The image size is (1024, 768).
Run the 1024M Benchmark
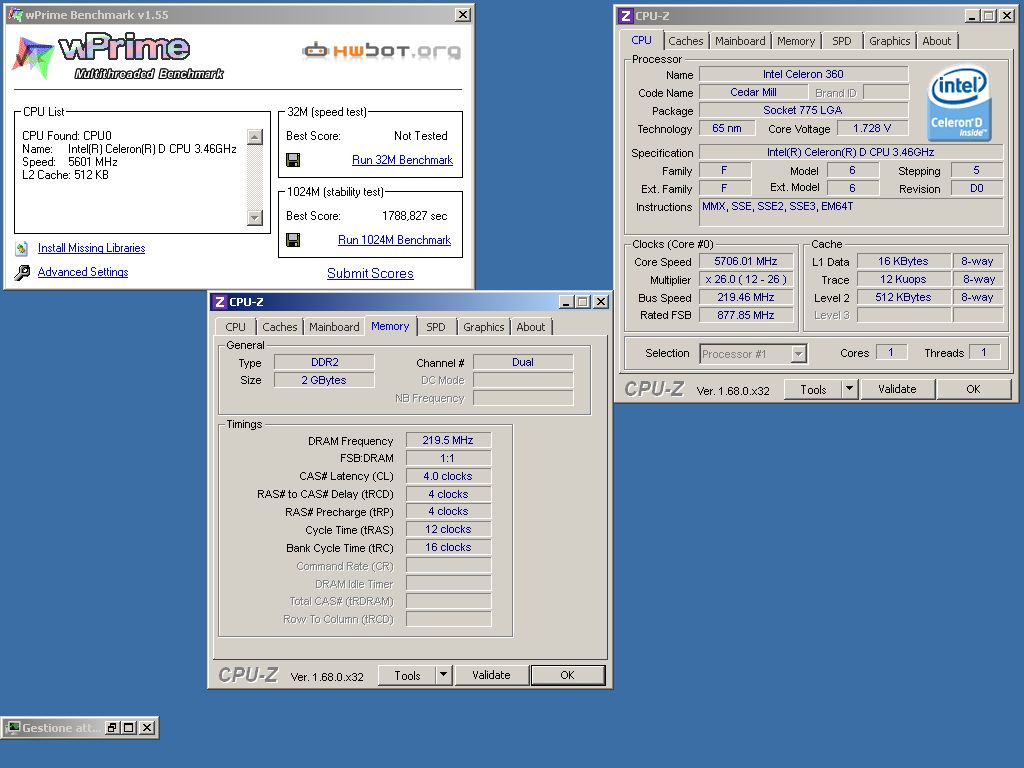click(x=394, y=240)
